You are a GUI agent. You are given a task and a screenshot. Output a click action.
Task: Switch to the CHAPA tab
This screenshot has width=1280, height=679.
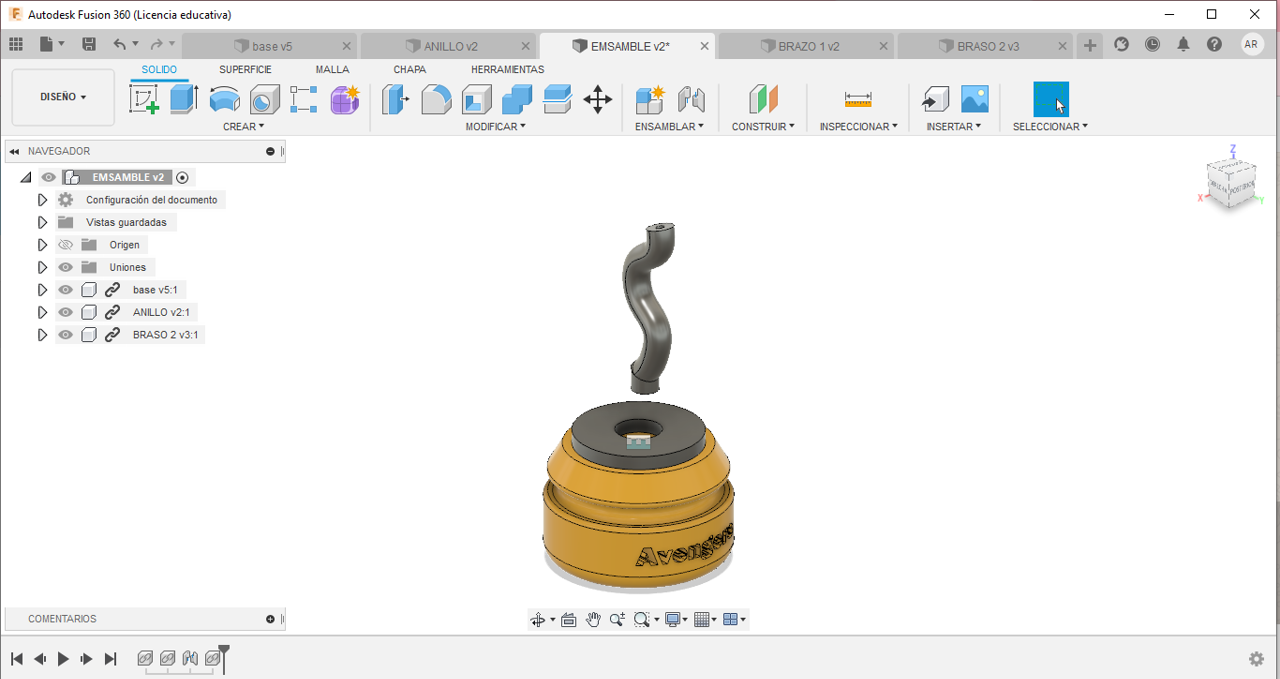pyautogui.click(x=410, y=70)
